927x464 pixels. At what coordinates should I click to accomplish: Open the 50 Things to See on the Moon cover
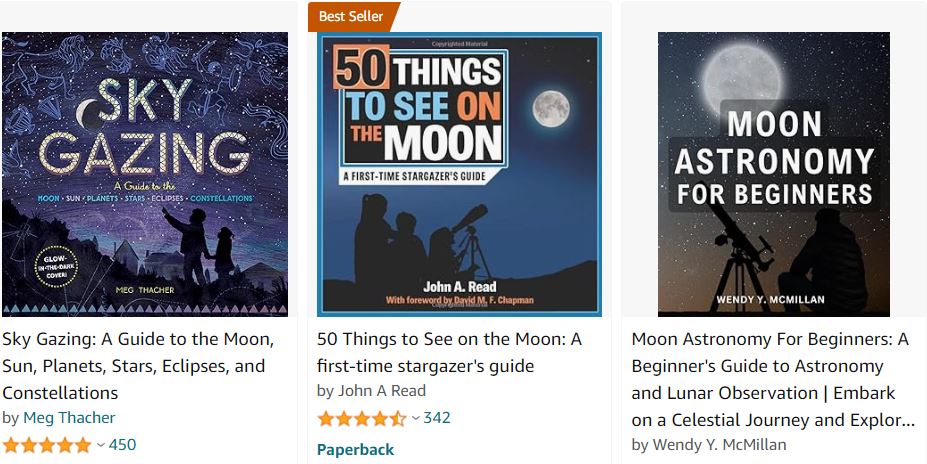click(459, 174)
